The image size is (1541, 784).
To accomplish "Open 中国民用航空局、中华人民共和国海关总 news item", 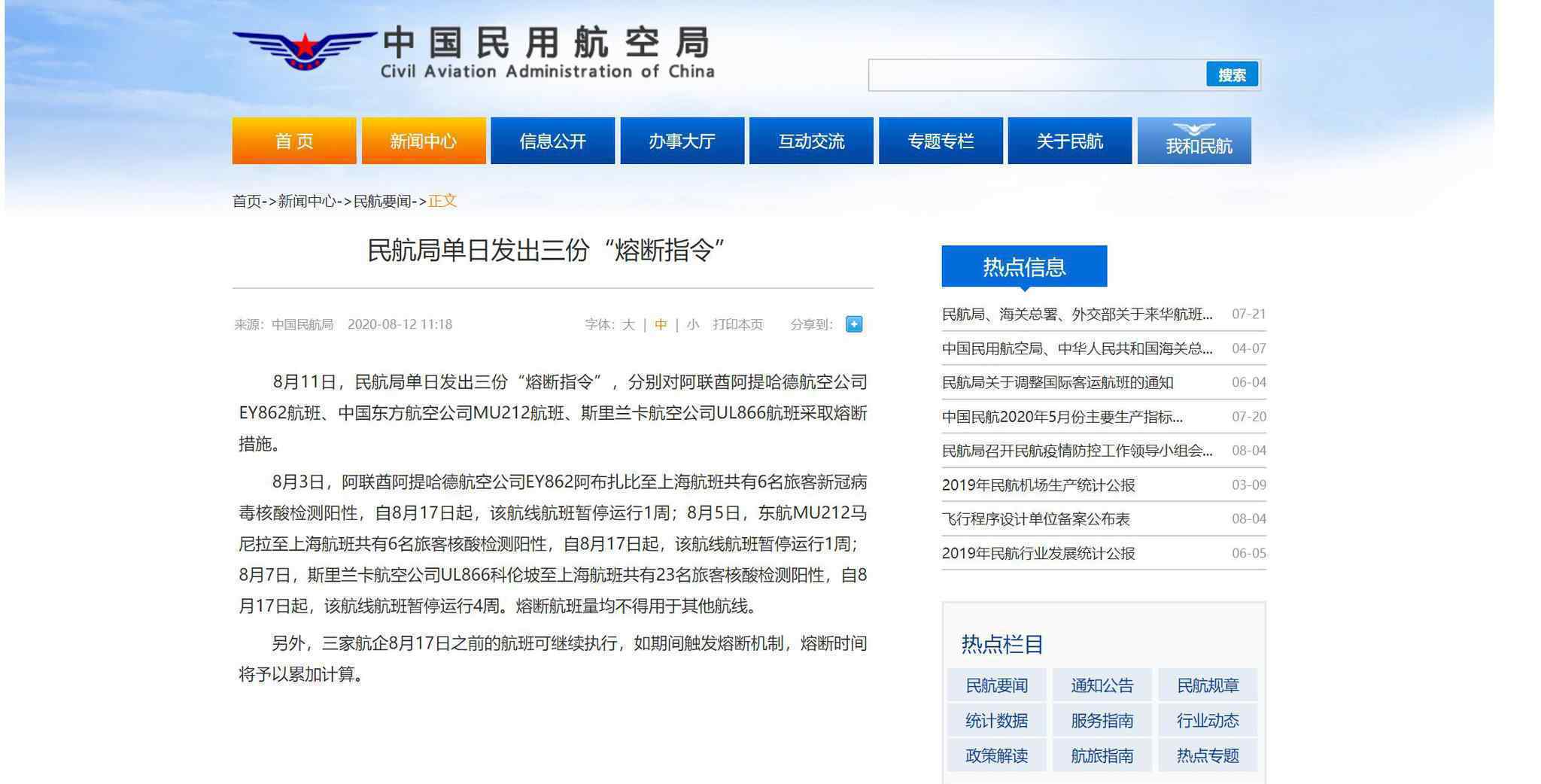I will 1077,348.
